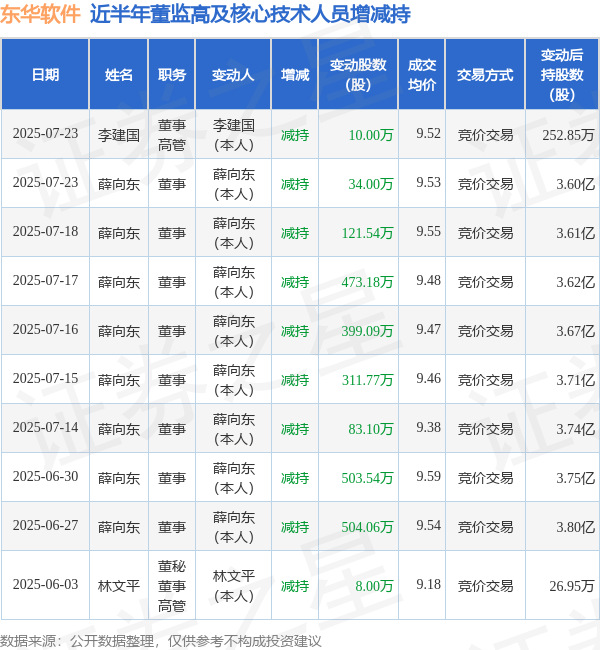Click the 李建国(本人) changer cell
600x650 pixels.
click(x=233, y=135)
